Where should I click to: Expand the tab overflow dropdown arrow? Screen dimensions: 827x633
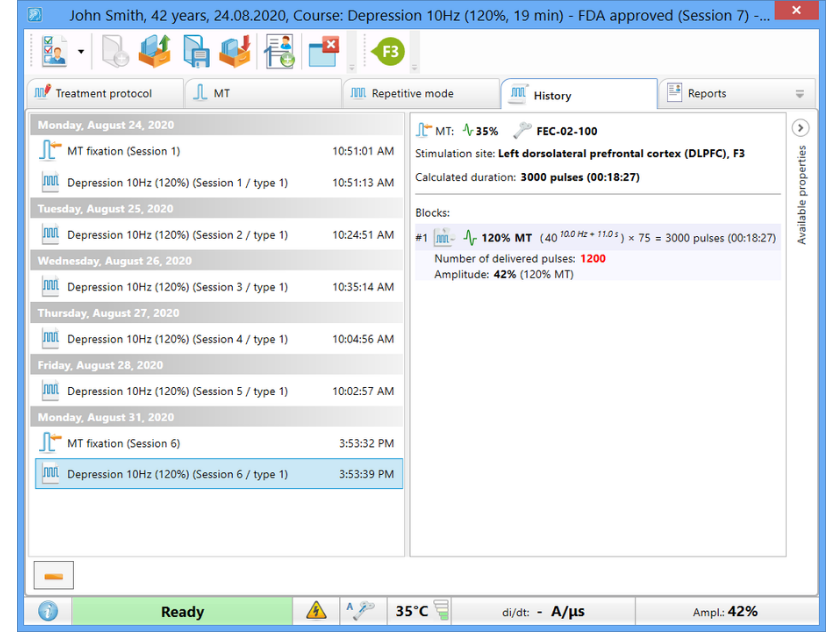coord(799,94)
